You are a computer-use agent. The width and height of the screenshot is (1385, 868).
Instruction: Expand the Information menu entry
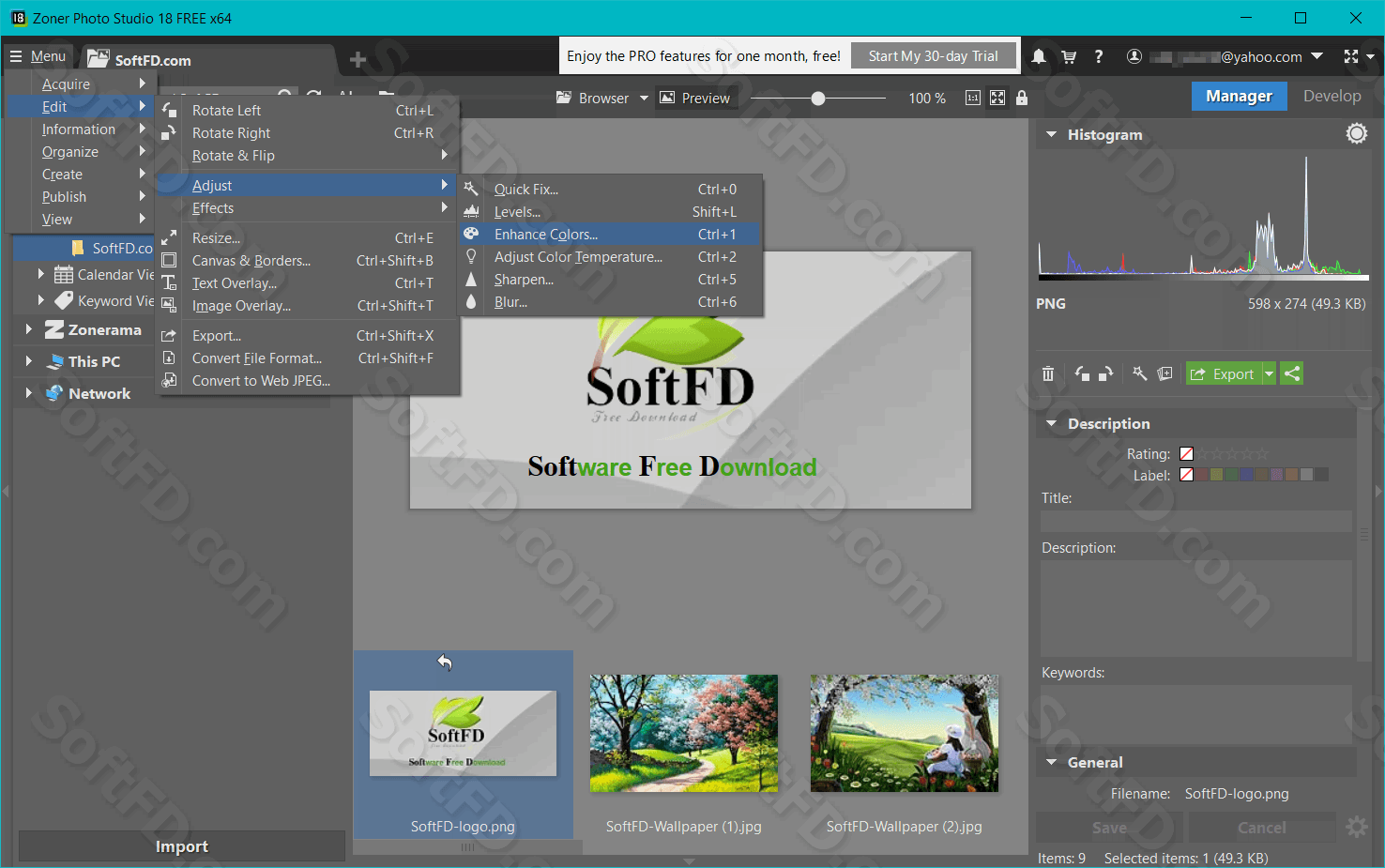pos(79,129)
